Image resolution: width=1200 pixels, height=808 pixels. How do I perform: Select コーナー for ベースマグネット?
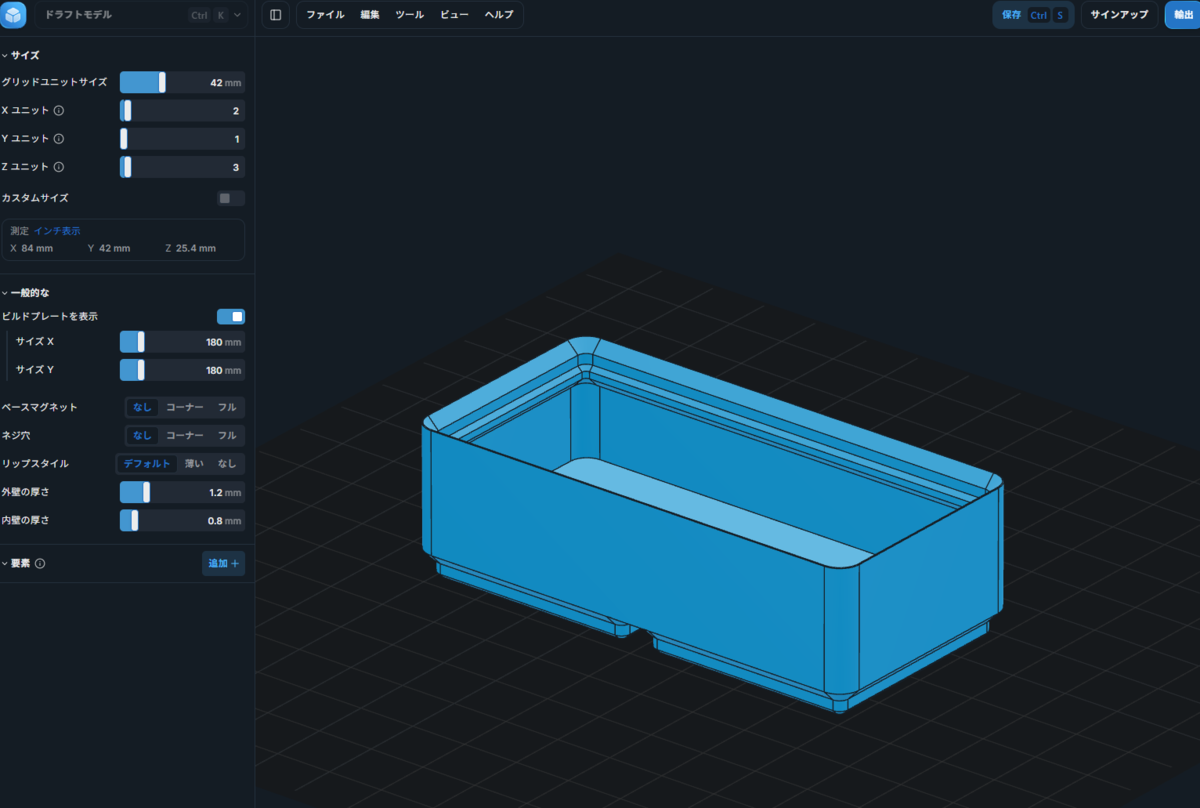coord(184,408)
